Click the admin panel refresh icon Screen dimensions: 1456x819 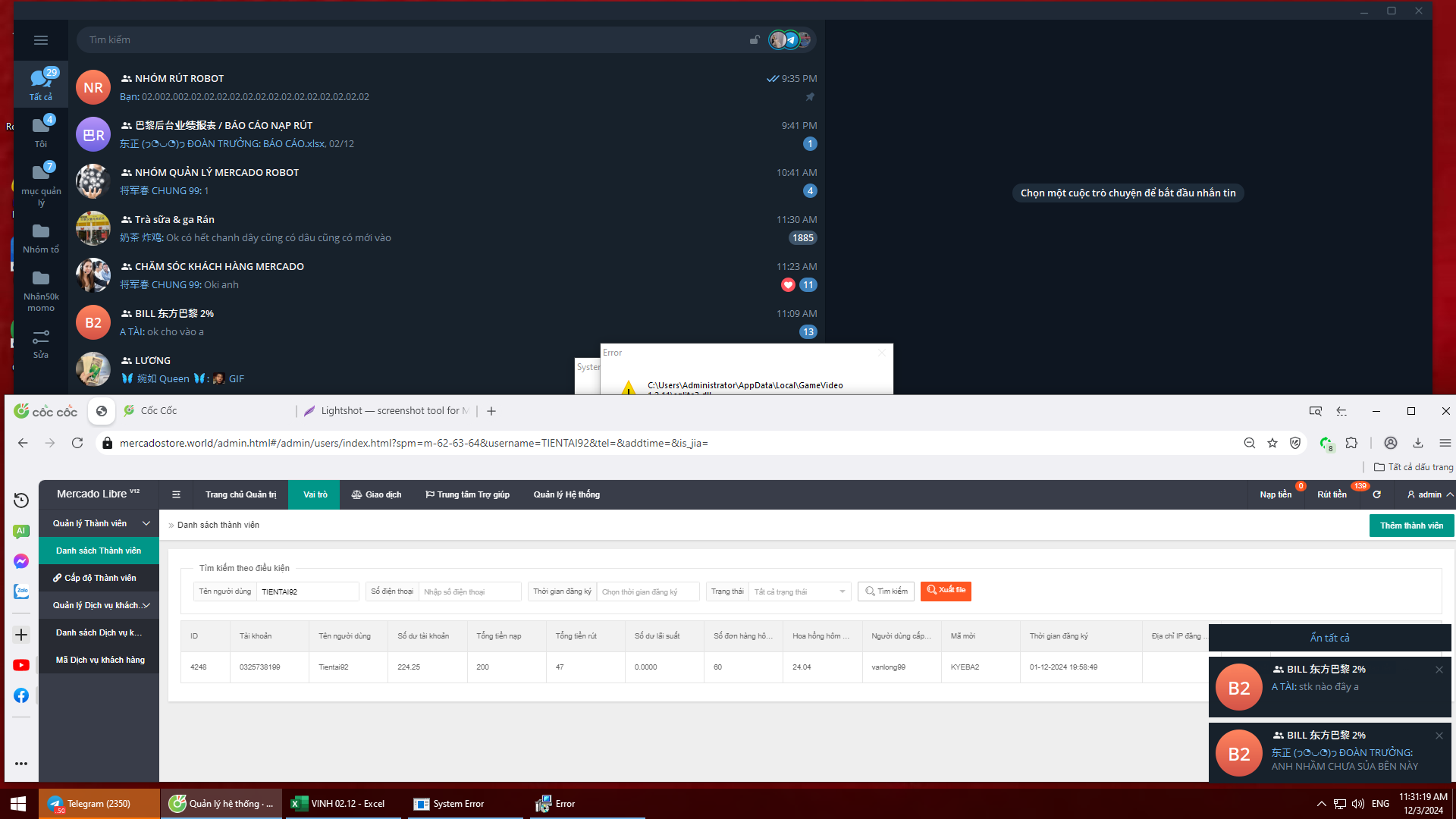(1377, 494)
